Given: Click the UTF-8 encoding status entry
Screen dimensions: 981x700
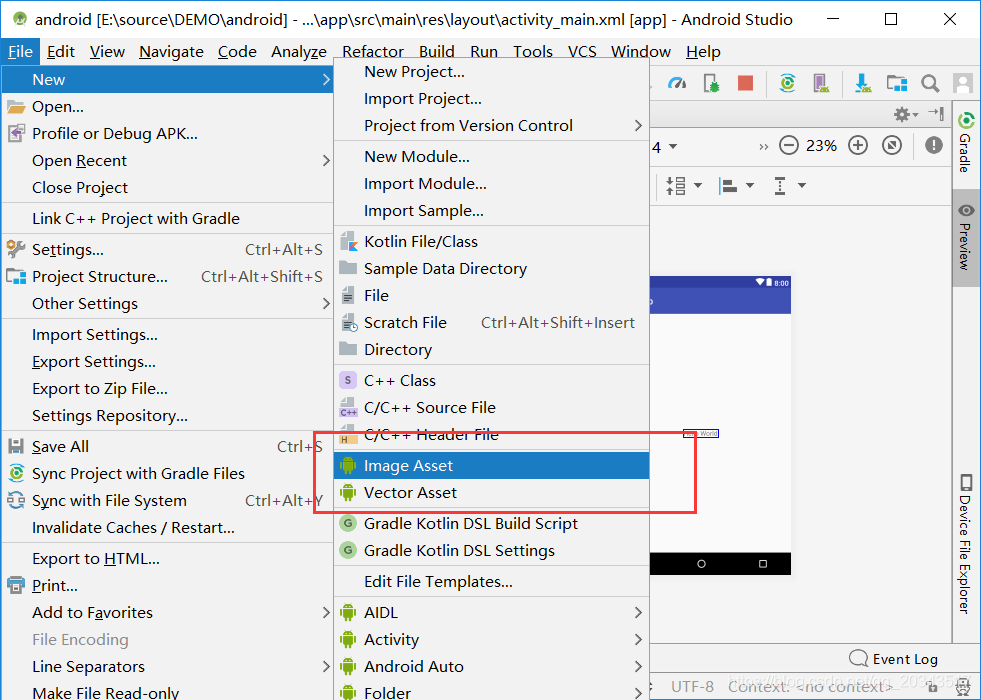Looking at the screenshot, I should click(692, 686).
